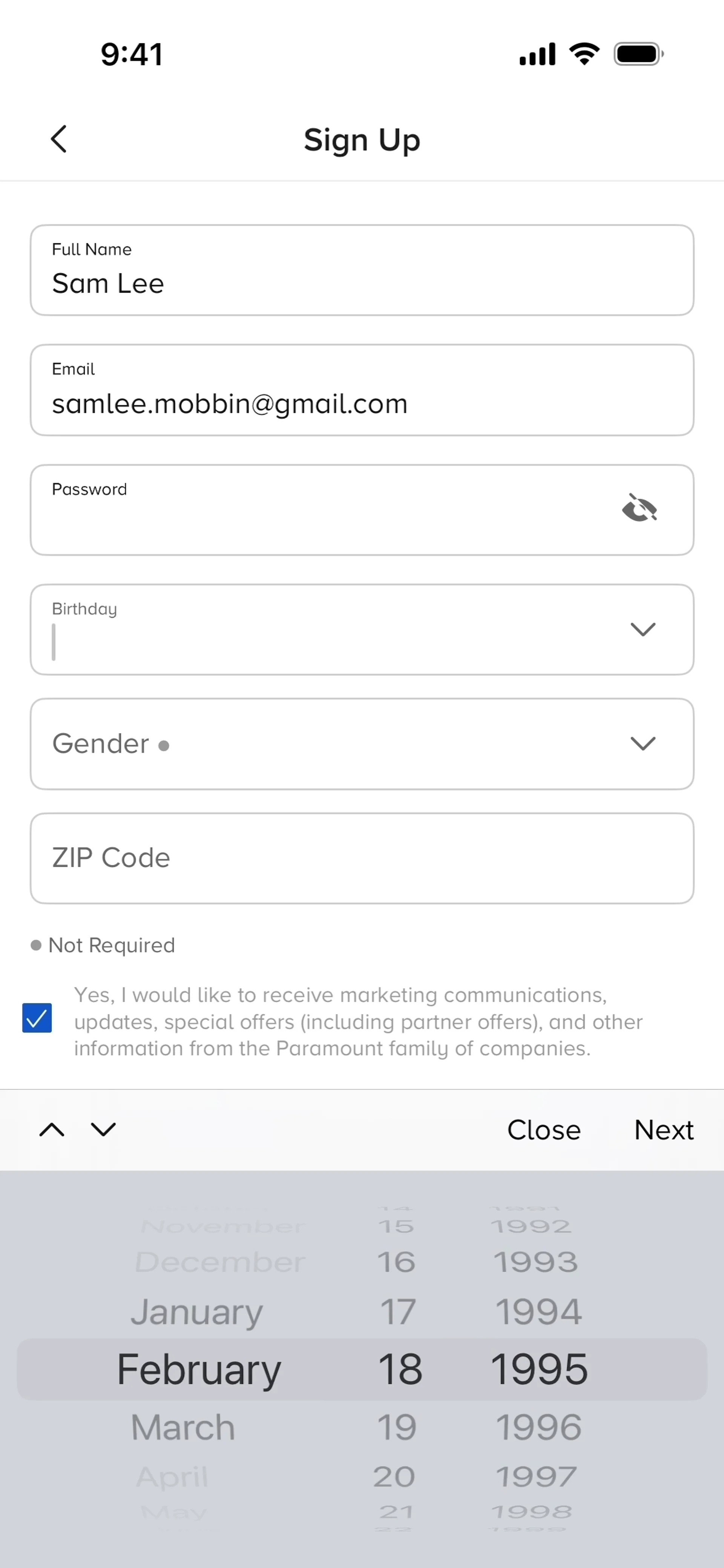Expand the Birthday dropdown chevron

[x=643, y=629]
